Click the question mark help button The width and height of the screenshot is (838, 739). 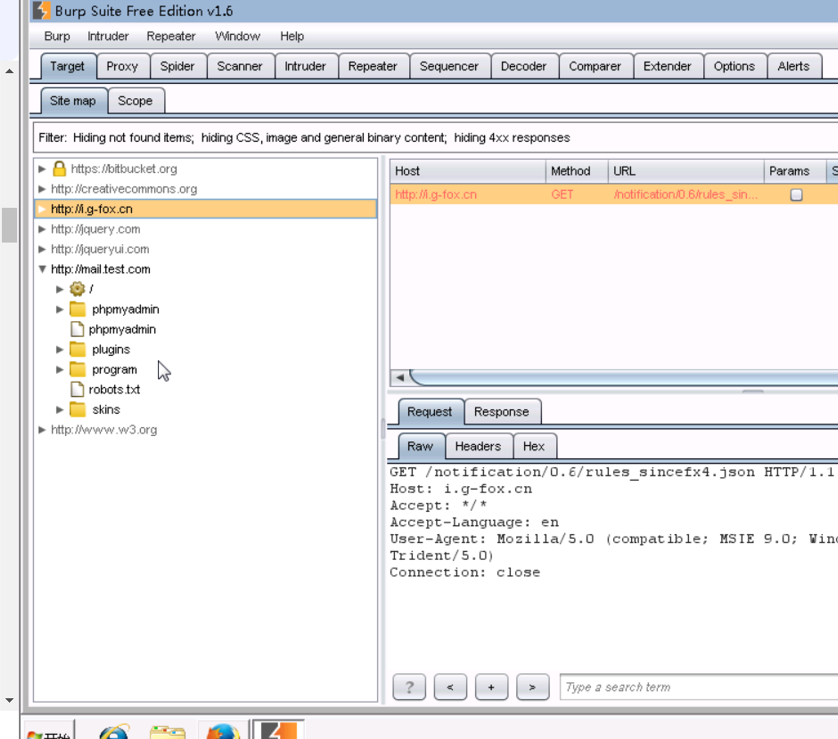pyautogui.click(x=409, y=687)
